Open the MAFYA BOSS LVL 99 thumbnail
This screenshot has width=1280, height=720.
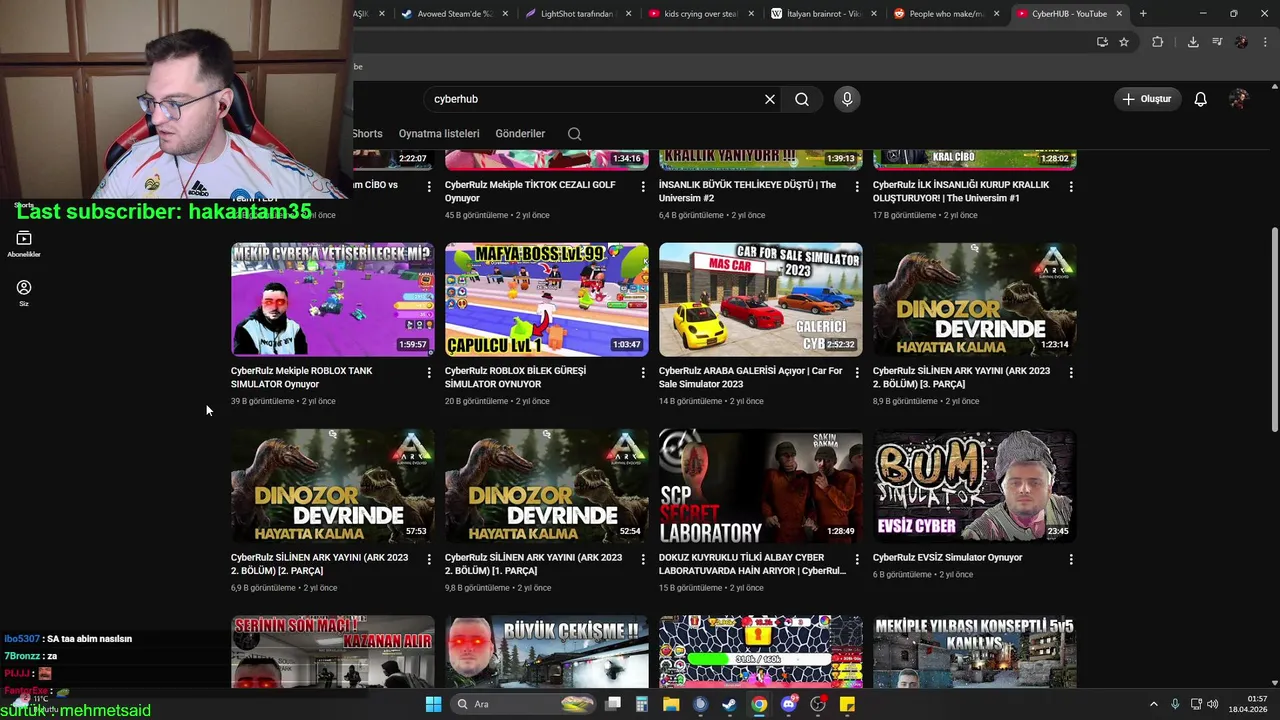(546, 300)
